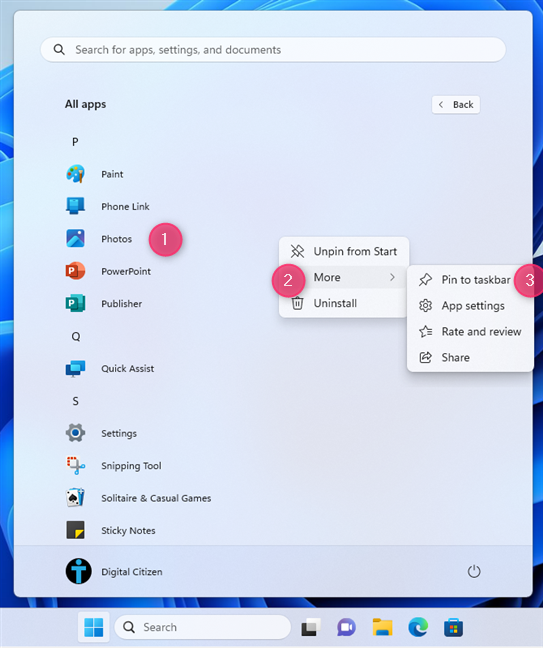Image resolution: width=543 pixels, height=648 pixels.
Task: Open App settings from the submenu
Action: tap(470, 305)
